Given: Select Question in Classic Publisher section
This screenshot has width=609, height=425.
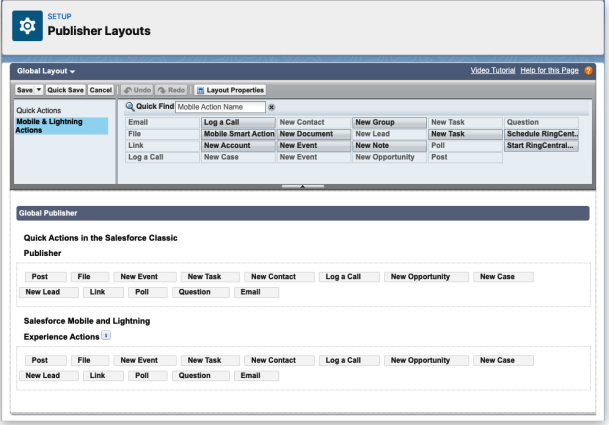Looking at the screenshot, I should coord(201,292).
